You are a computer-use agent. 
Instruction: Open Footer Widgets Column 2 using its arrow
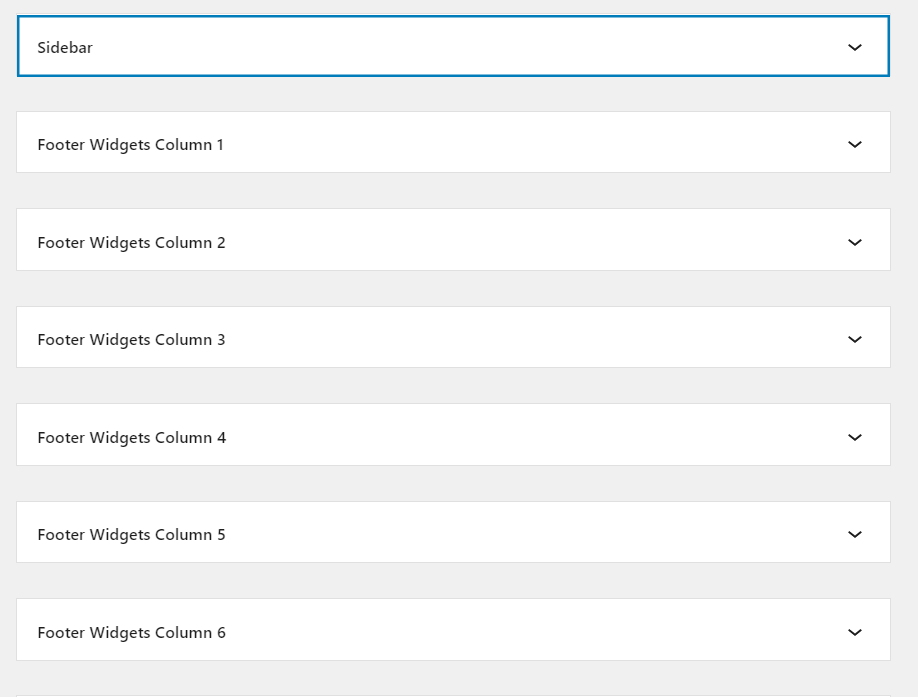tap(855, 242)
